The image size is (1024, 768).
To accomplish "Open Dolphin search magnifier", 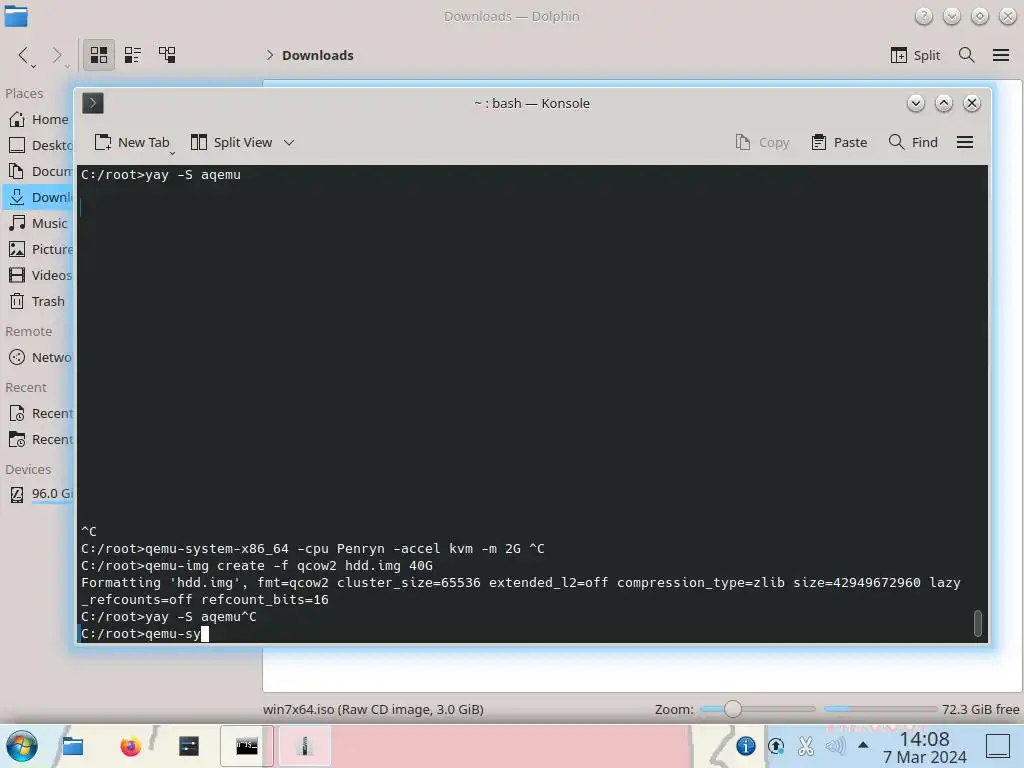I will coord(967,55).
